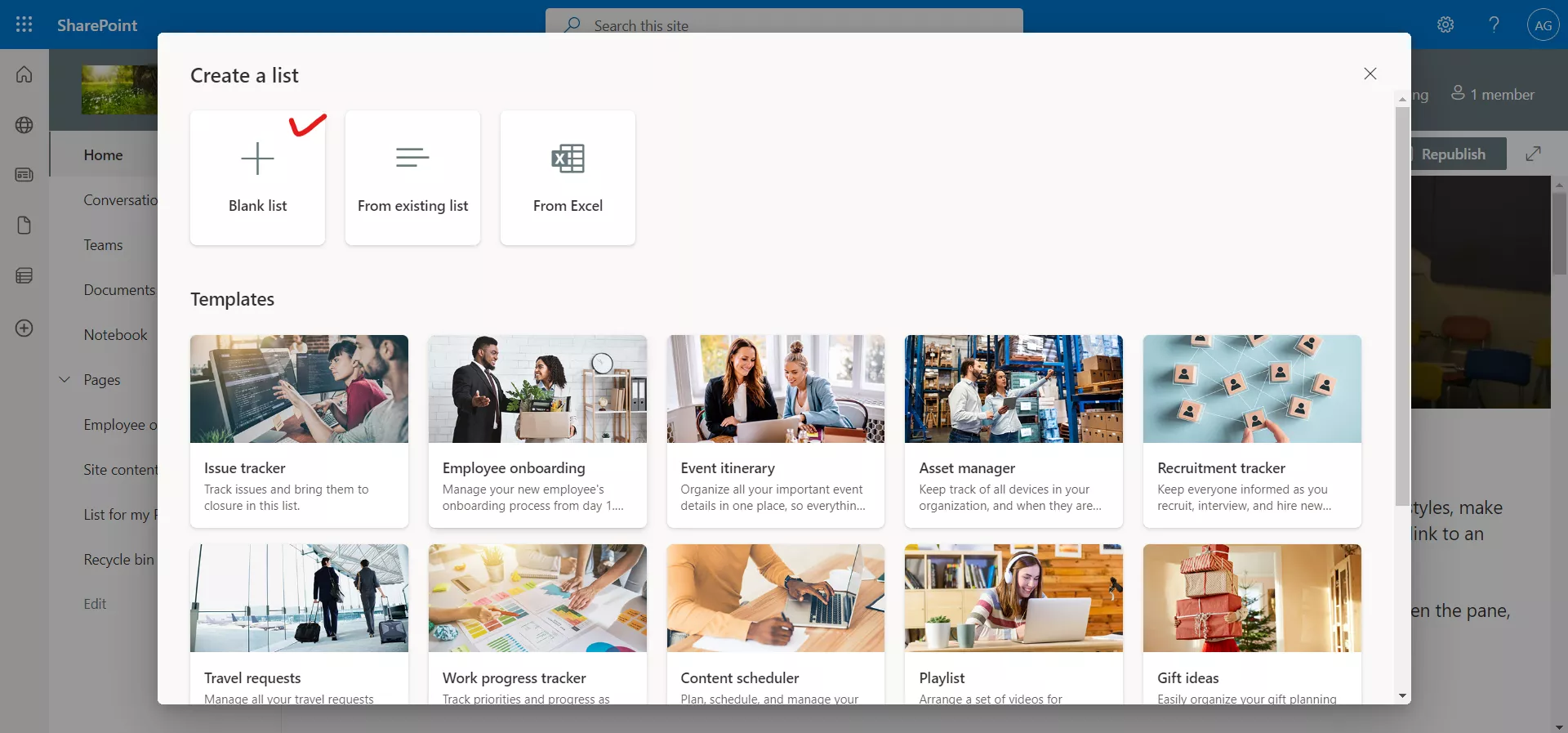Viewport: 1568px width, 733px height.
Task: Choose the From Excel option
Action: (x=568, y=177)
